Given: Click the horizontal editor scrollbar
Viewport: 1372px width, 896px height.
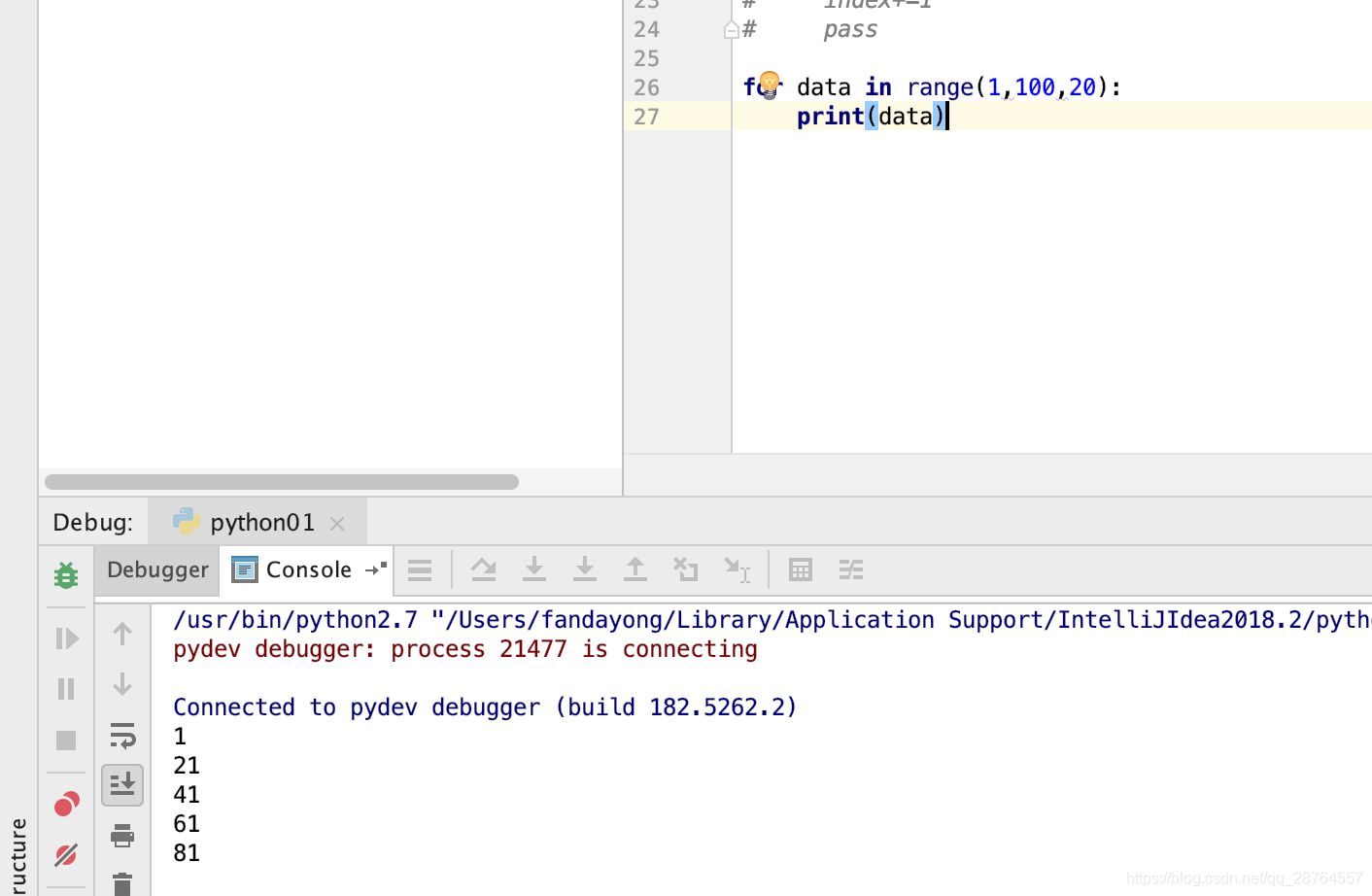Looking at the screenshot, I should click(282, 481).
